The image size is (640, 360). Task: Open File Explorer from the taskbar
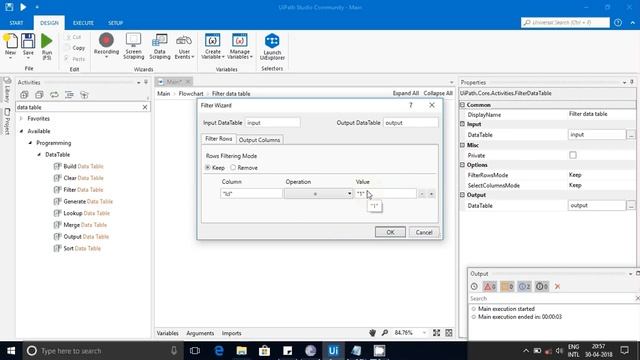pyautogui.click(x=242, y=351)
